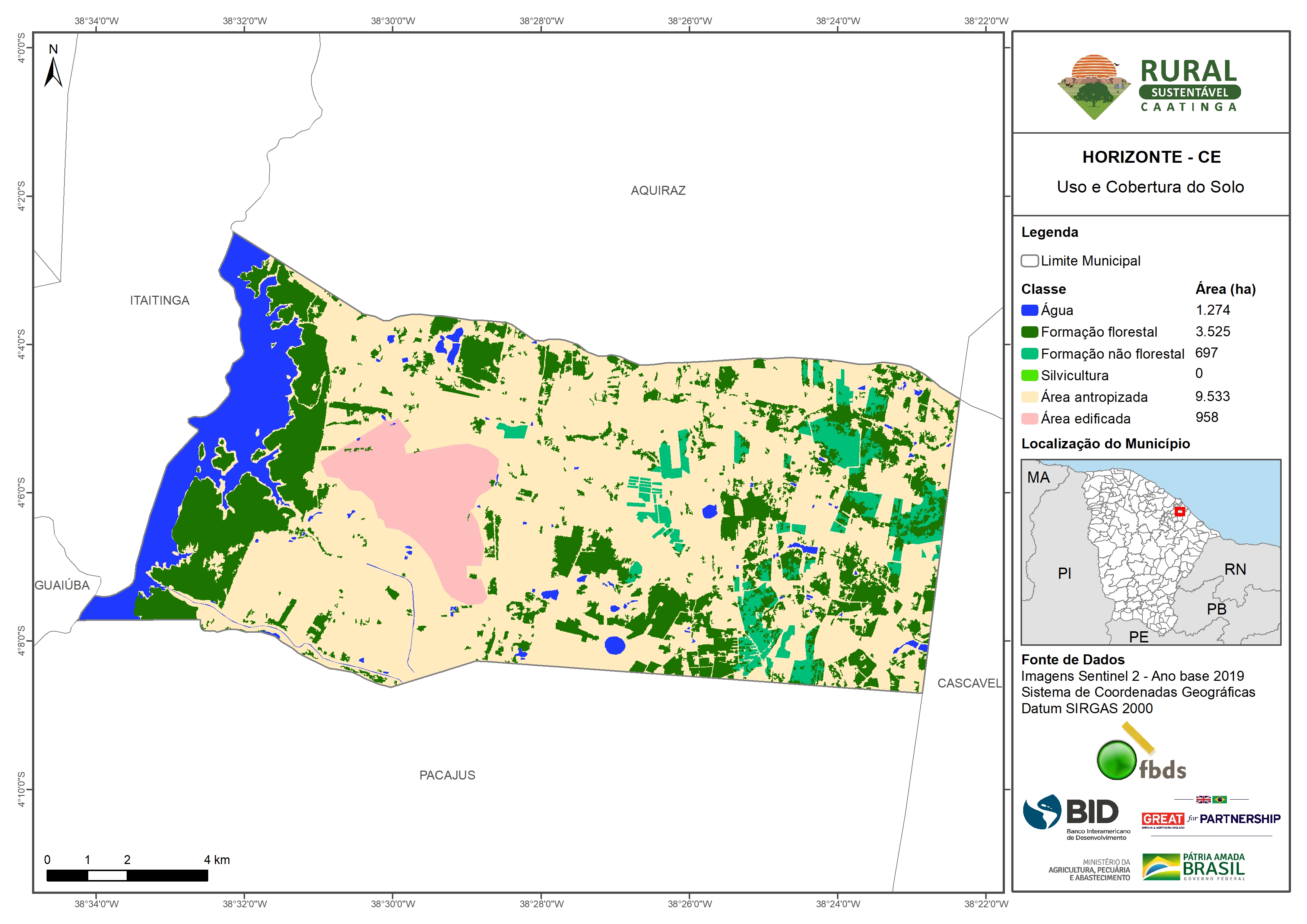Click the dark green Formação florestal swatch
Image resolution: width=1307 pixels, height=924 pixels.
1029,332
